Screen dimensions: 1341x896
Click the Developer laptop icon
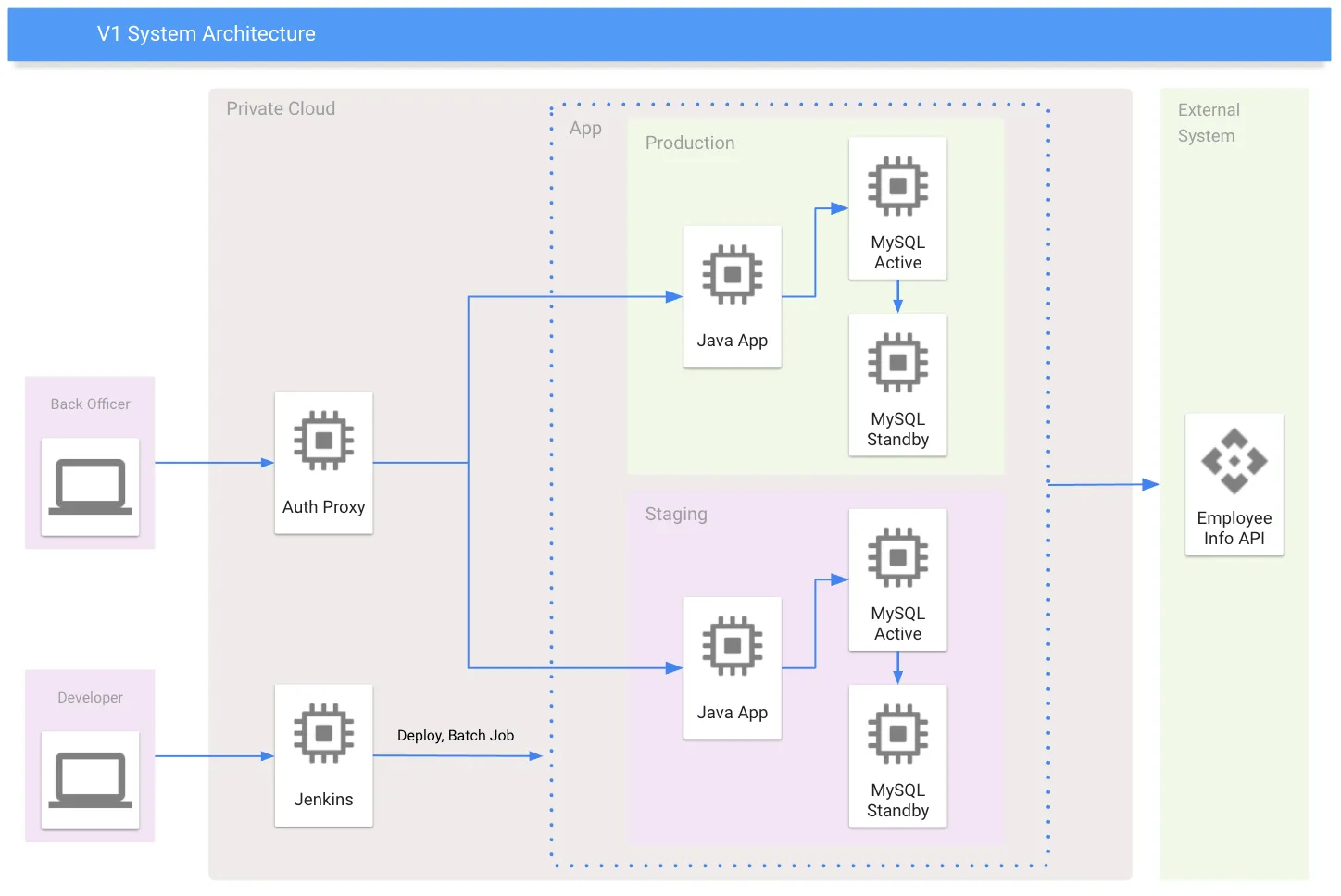click(x=90, y=779)
